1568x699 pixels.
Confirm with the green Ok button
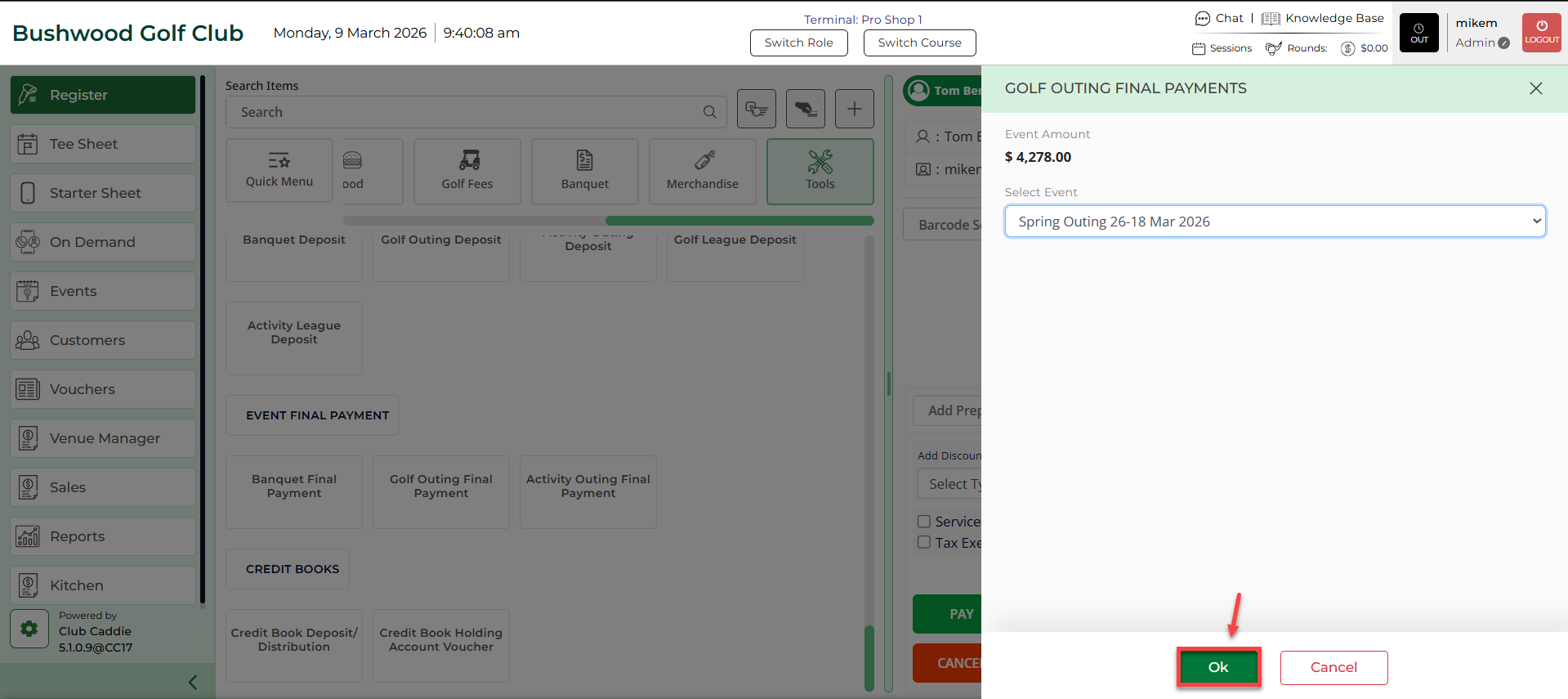pos(1217,667)
